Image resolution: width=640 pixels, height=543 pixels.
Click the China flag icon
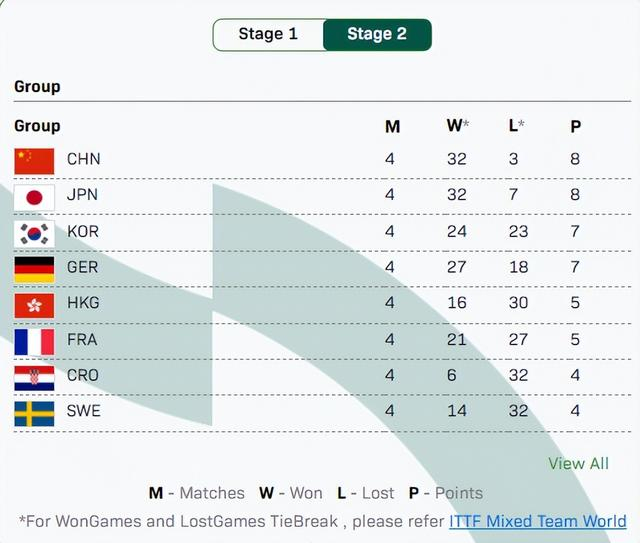pyautogui.click(x=34, y=160)
